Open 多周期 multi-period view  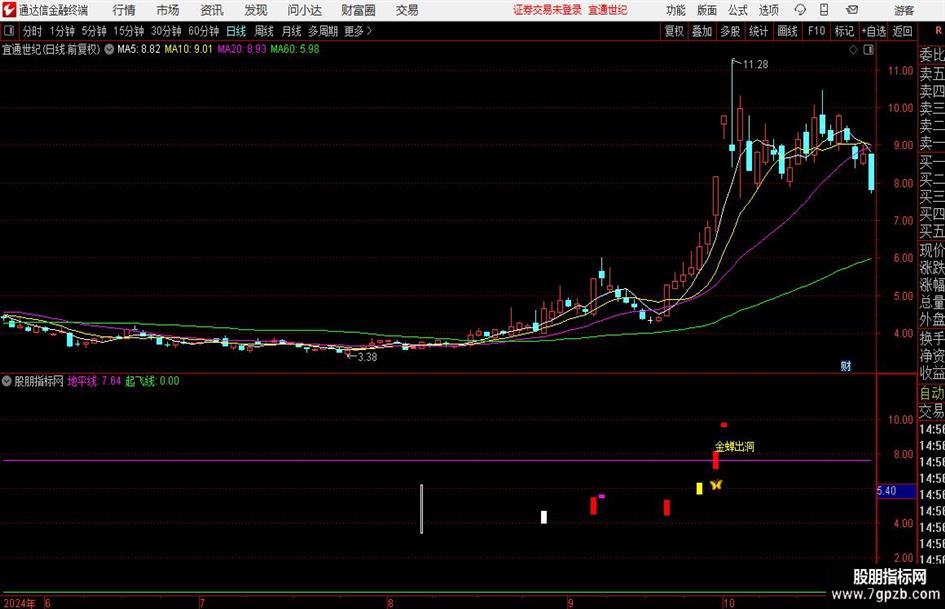tap(323, 31)
